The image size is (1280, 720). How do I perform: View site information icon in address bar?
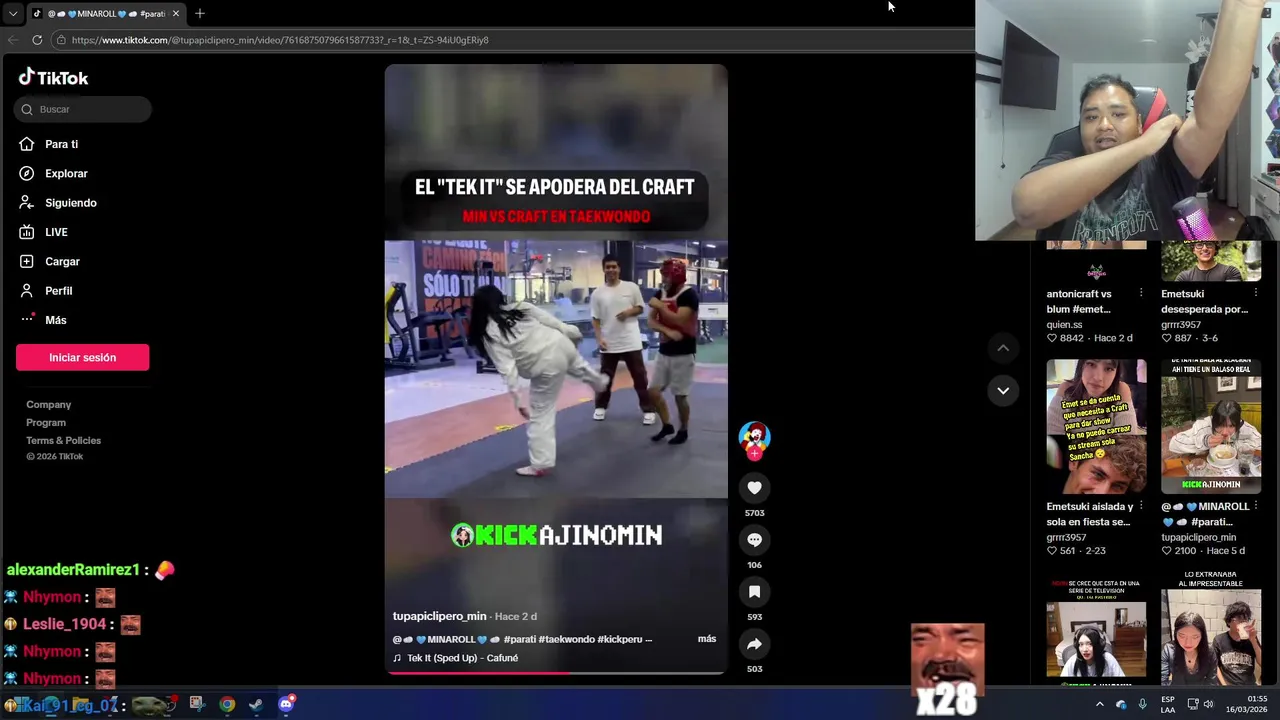(x=61, y=40)
